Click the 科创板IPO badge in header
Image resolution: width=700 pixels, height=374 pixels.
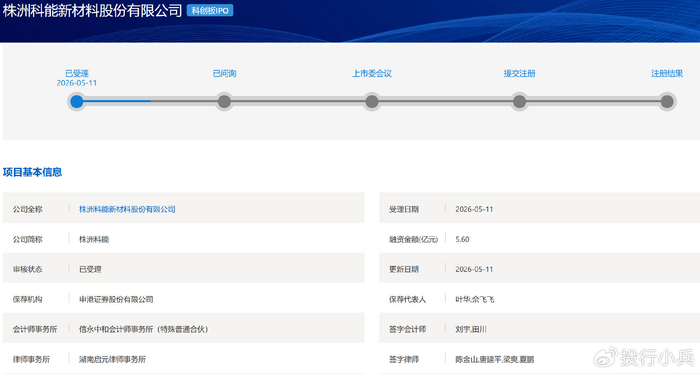[x=210, y=11]
